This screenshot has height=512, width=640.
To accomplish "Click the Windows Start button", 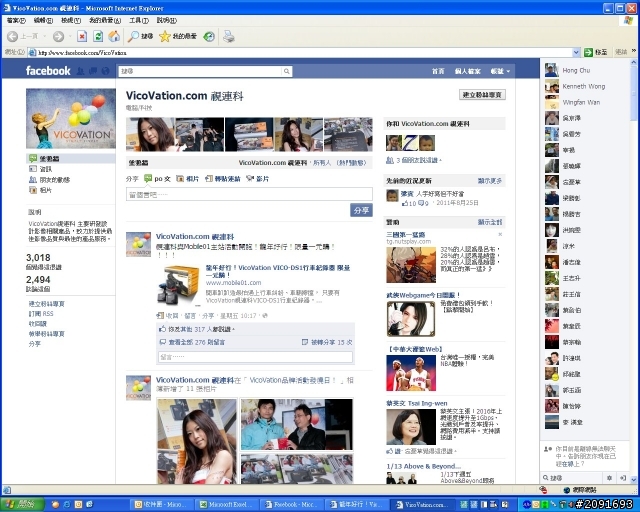I will tap(21, 505).
